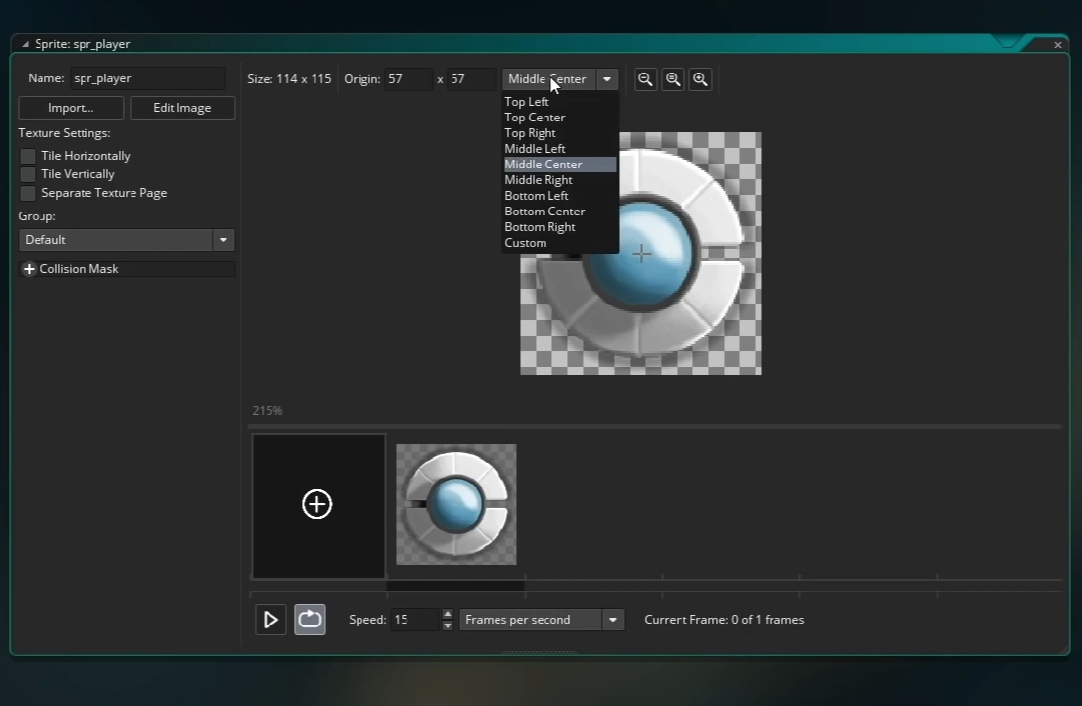
Task: Choose Bottom Center from origin list
Action: tap(544, 211)
